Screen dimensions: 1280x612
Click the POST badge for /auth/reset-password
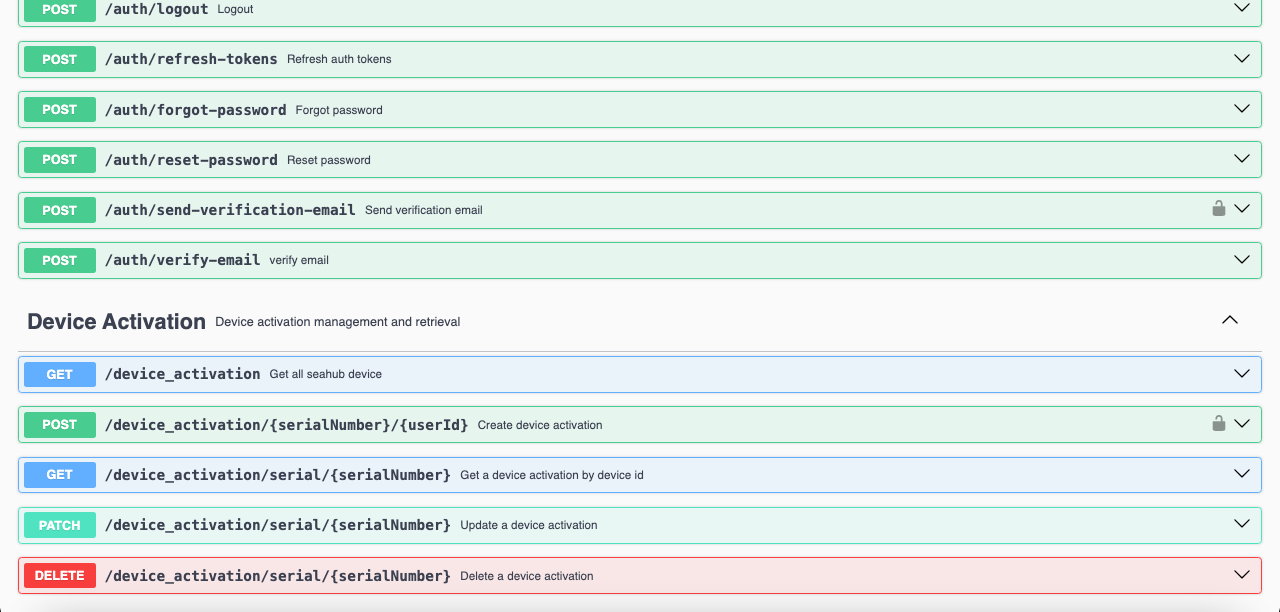click(x=60, y=160)
